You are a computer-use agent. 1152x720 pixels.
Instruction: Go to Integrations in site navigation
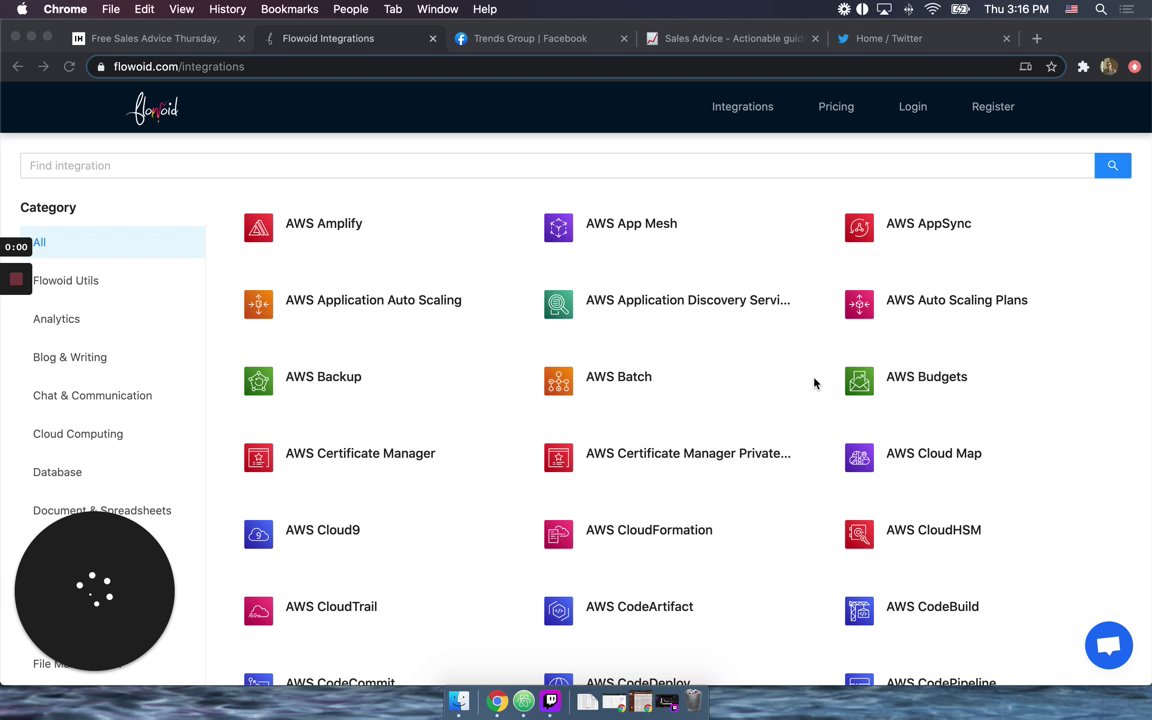pos(742,107)
